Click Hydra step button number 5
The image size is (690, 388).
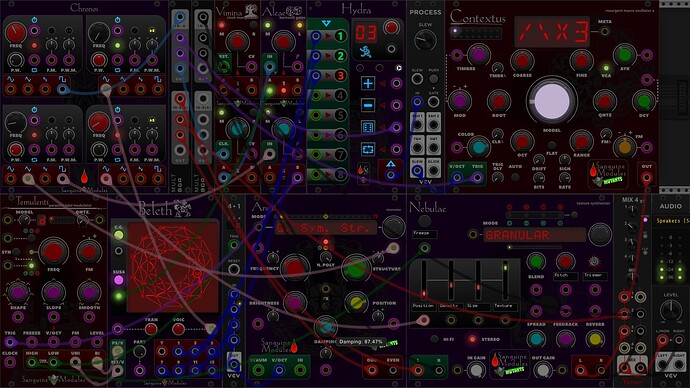[340, 115]
